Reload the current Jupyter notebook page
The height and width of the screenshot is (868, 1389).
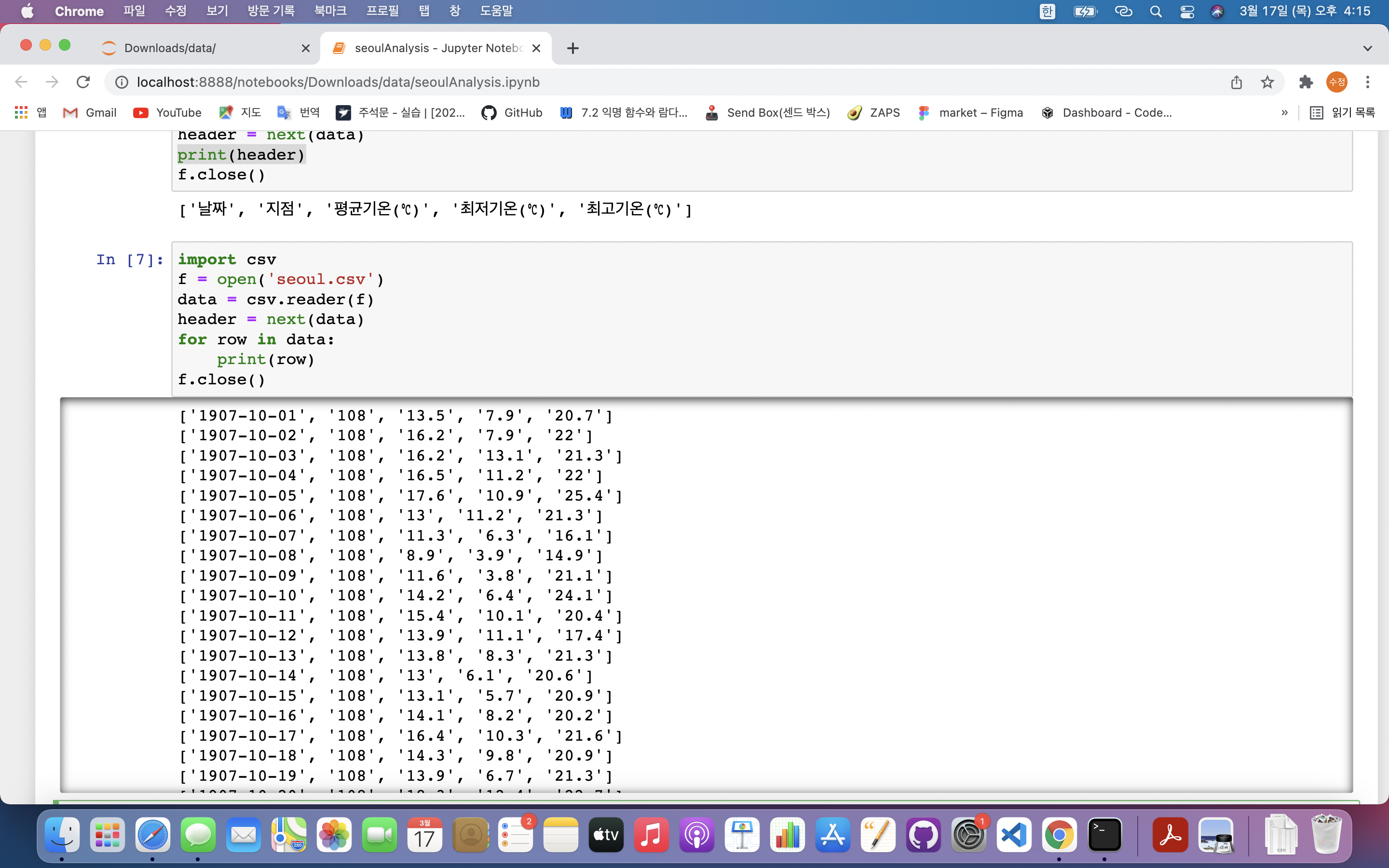pos(83,82)
